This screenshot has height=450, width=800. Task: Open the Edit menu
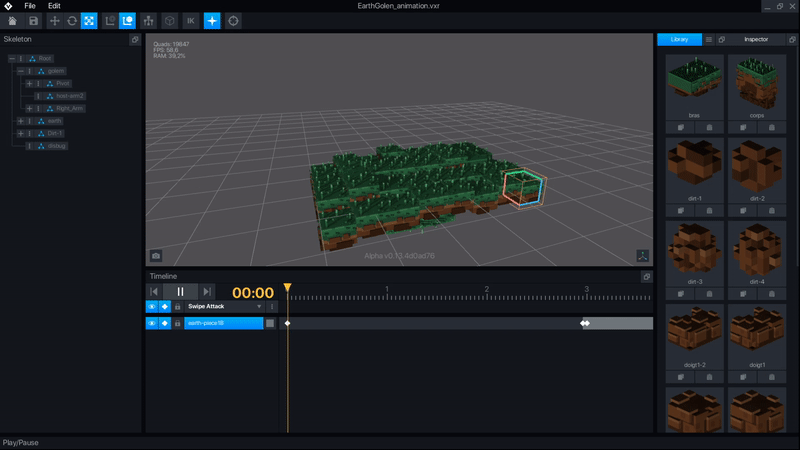(x=54, y=6)
